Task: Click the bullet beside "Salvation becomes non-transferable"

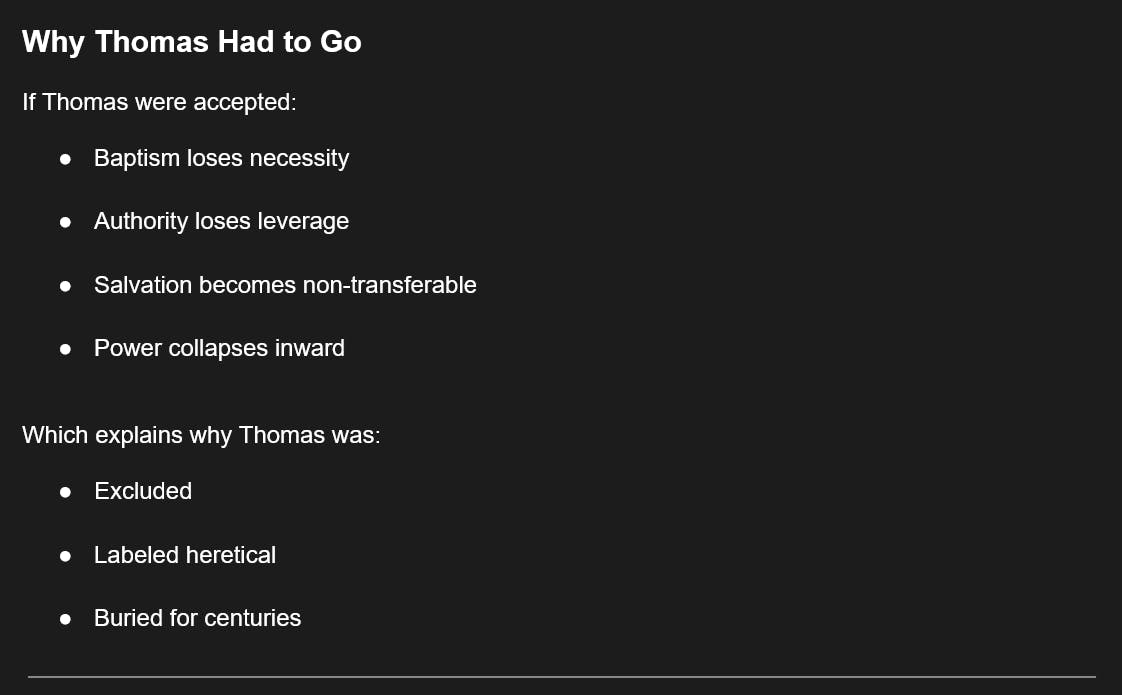Action: coord(65,286)
